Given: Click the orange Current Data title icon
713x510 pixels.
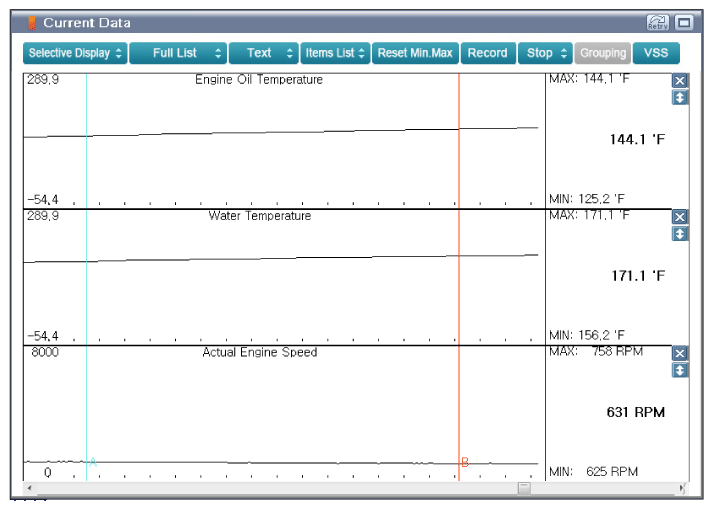Looking at the screenshot, I should [x=32, y=23].
